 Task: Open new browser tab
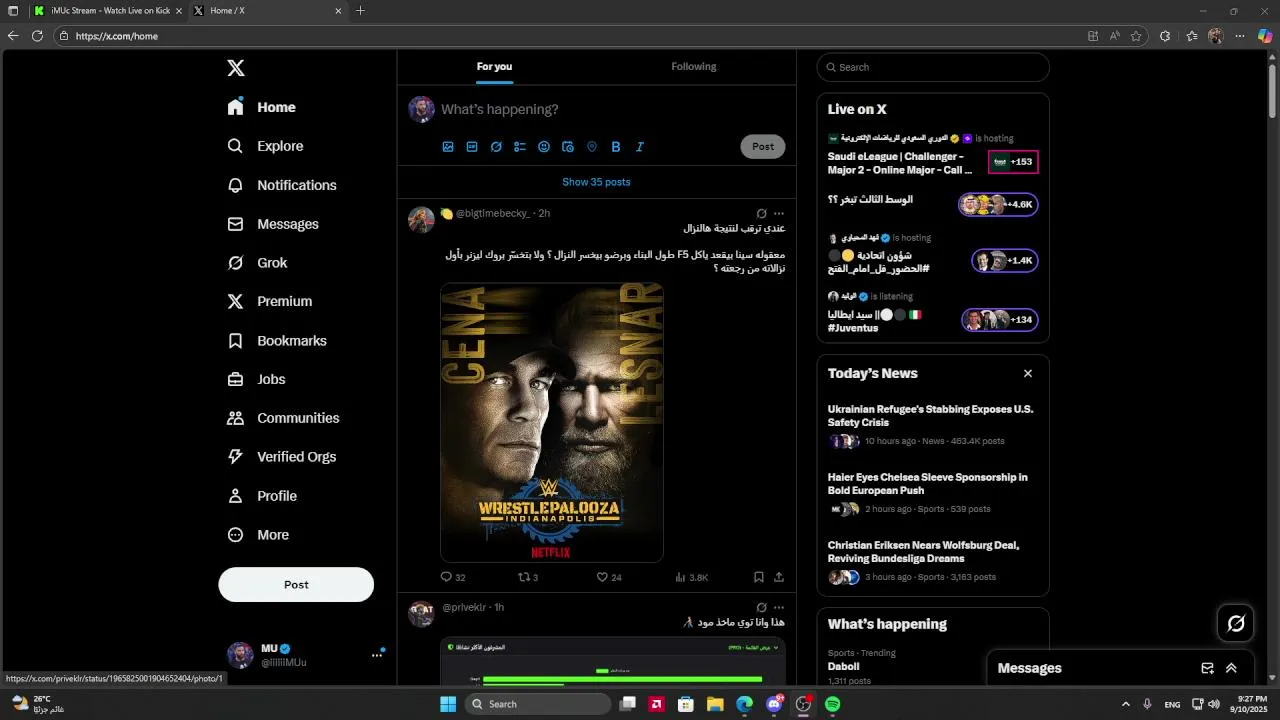[x=360, y=10]
